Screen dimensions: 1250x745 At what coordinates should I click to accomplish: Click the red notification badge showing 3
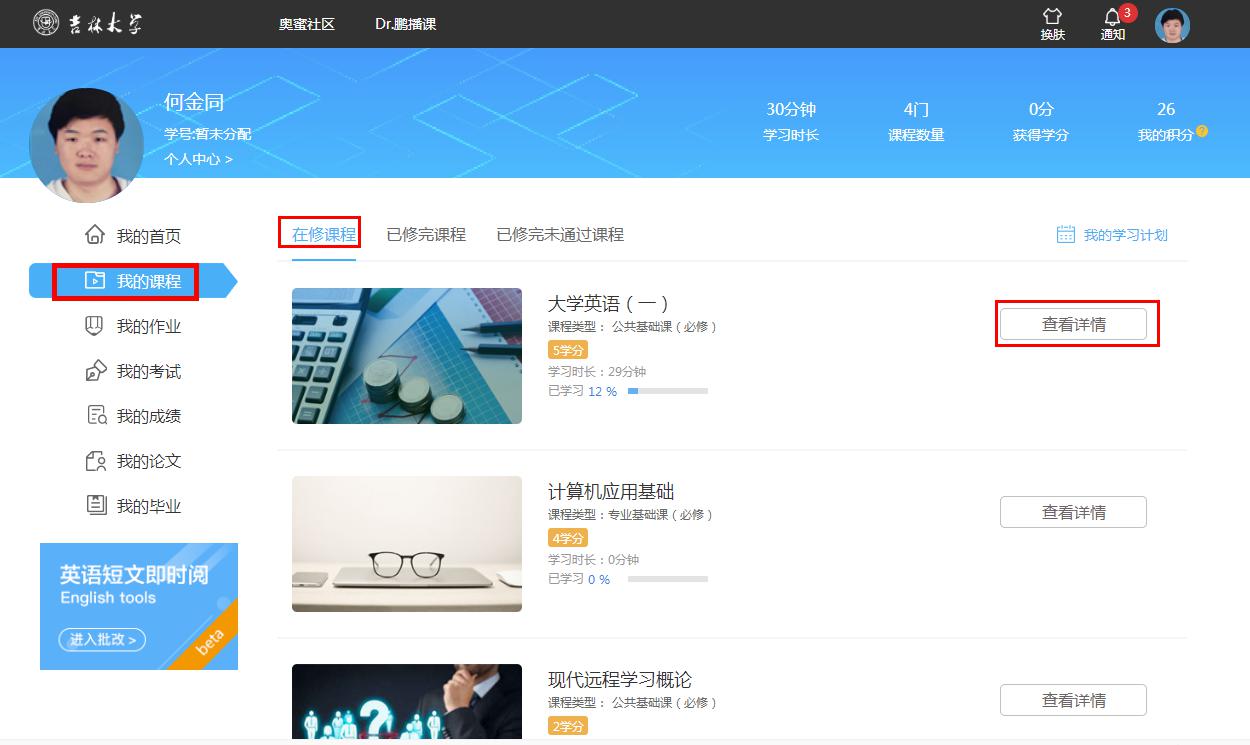pos(1128,13)
